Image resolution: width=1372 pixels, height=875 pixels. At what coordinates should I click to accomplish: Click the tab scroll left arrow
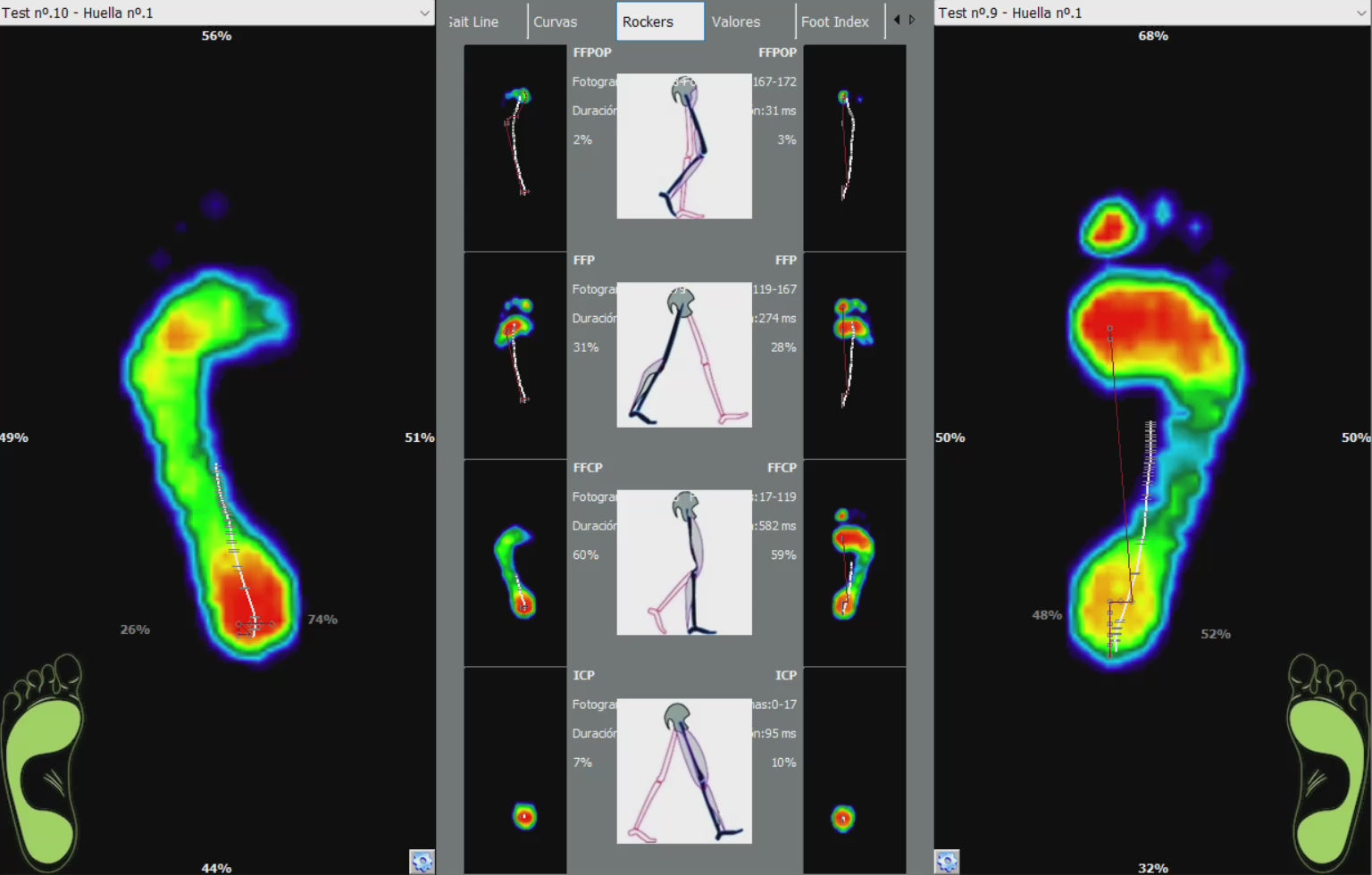tap(897, 20)
